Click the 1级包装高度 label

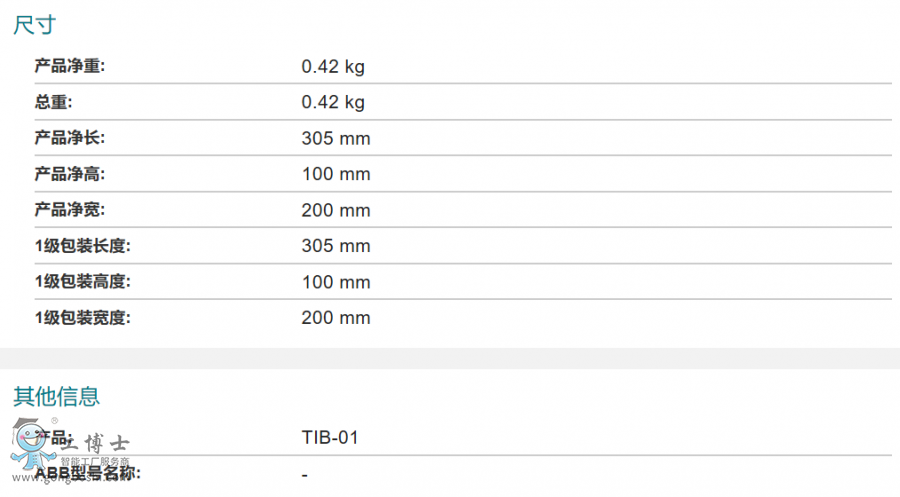point(83,282)
